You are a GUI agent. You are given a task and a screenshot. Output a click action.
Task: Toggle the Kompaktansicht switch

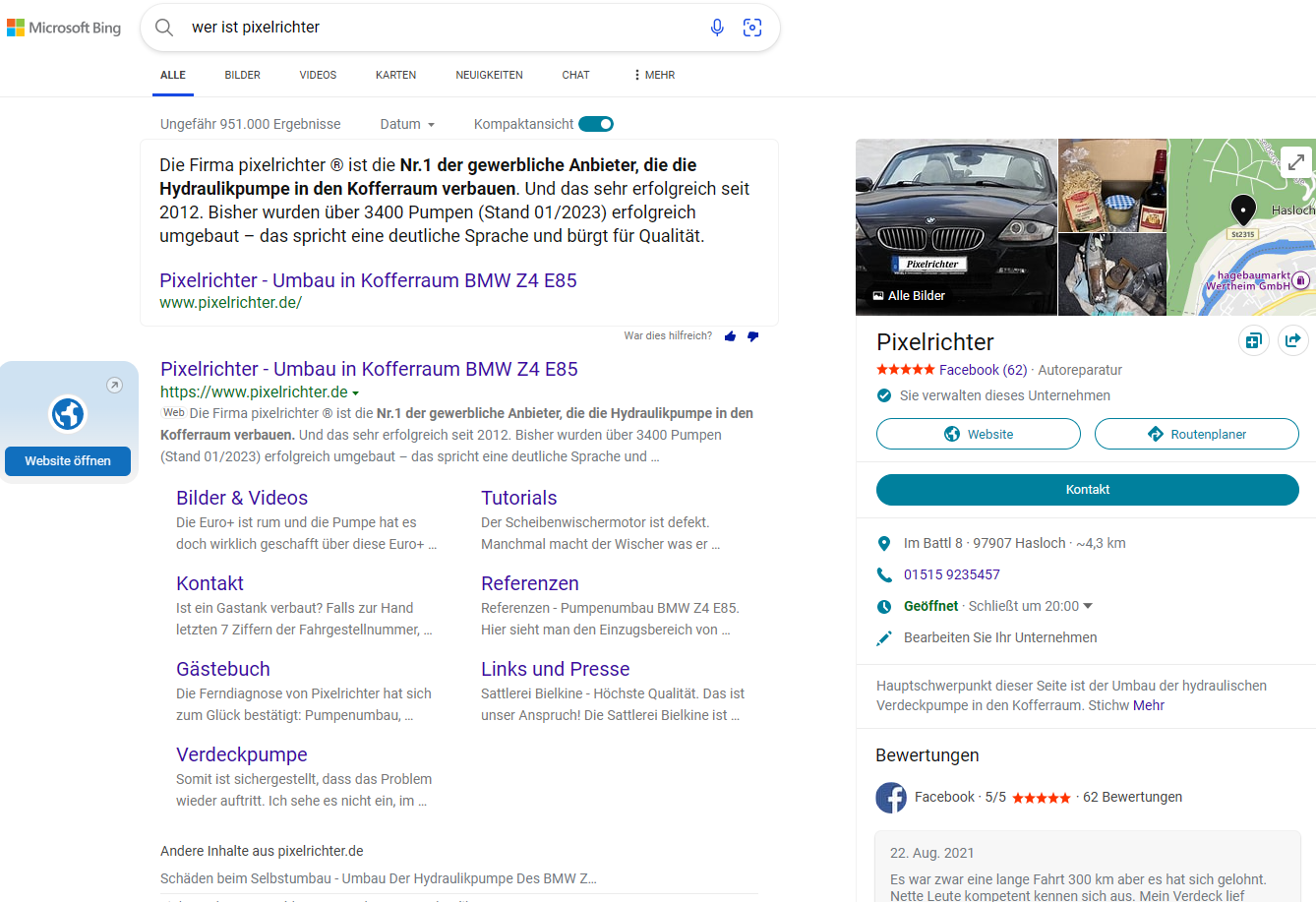(596, 124)
